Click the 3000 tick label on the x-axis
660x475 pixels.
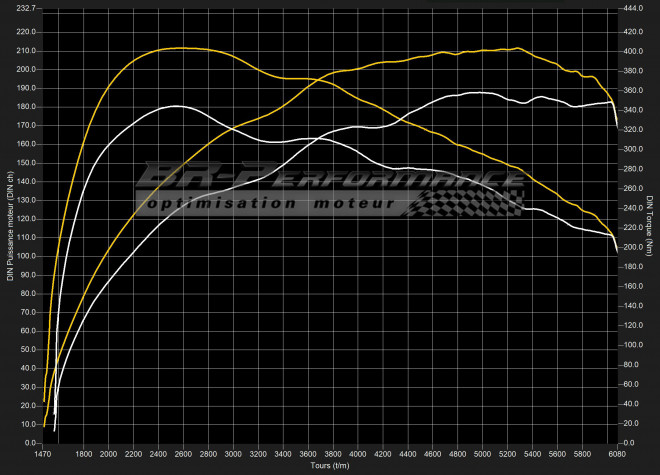point(234,454)
